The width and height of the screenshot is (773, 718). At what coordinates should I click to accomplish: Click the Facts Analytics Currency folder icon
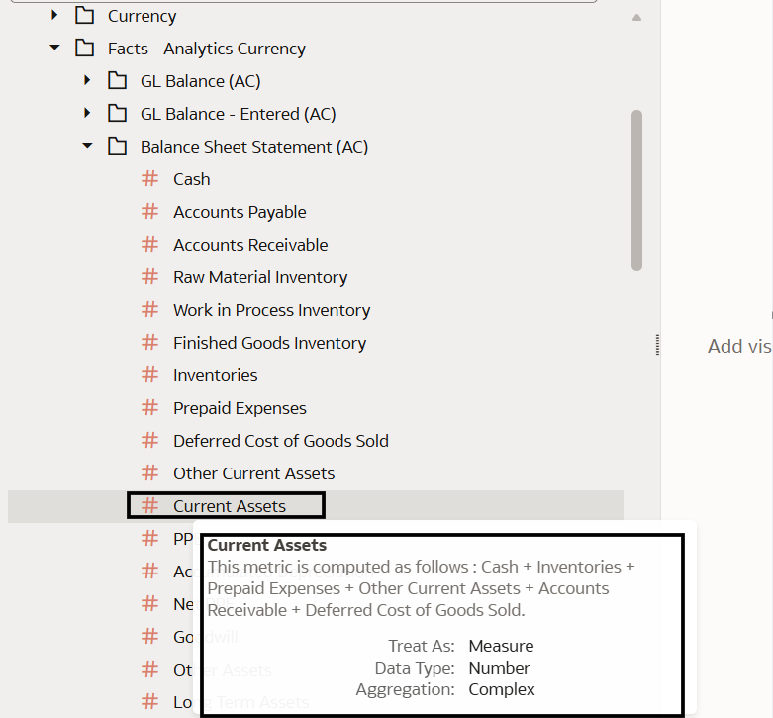84,48
